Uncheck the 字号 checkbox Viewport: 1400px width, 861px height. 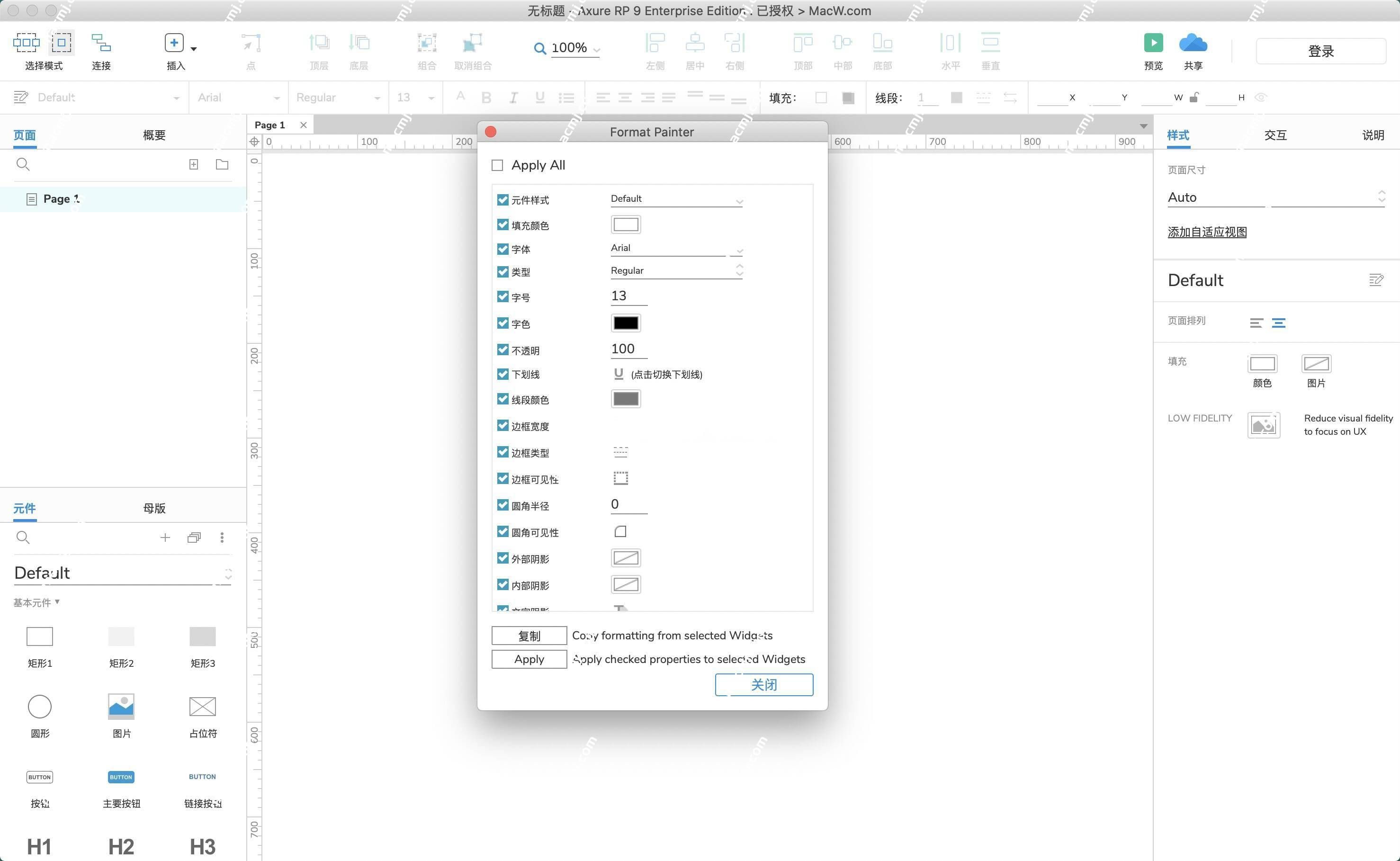tap(502, 296)
